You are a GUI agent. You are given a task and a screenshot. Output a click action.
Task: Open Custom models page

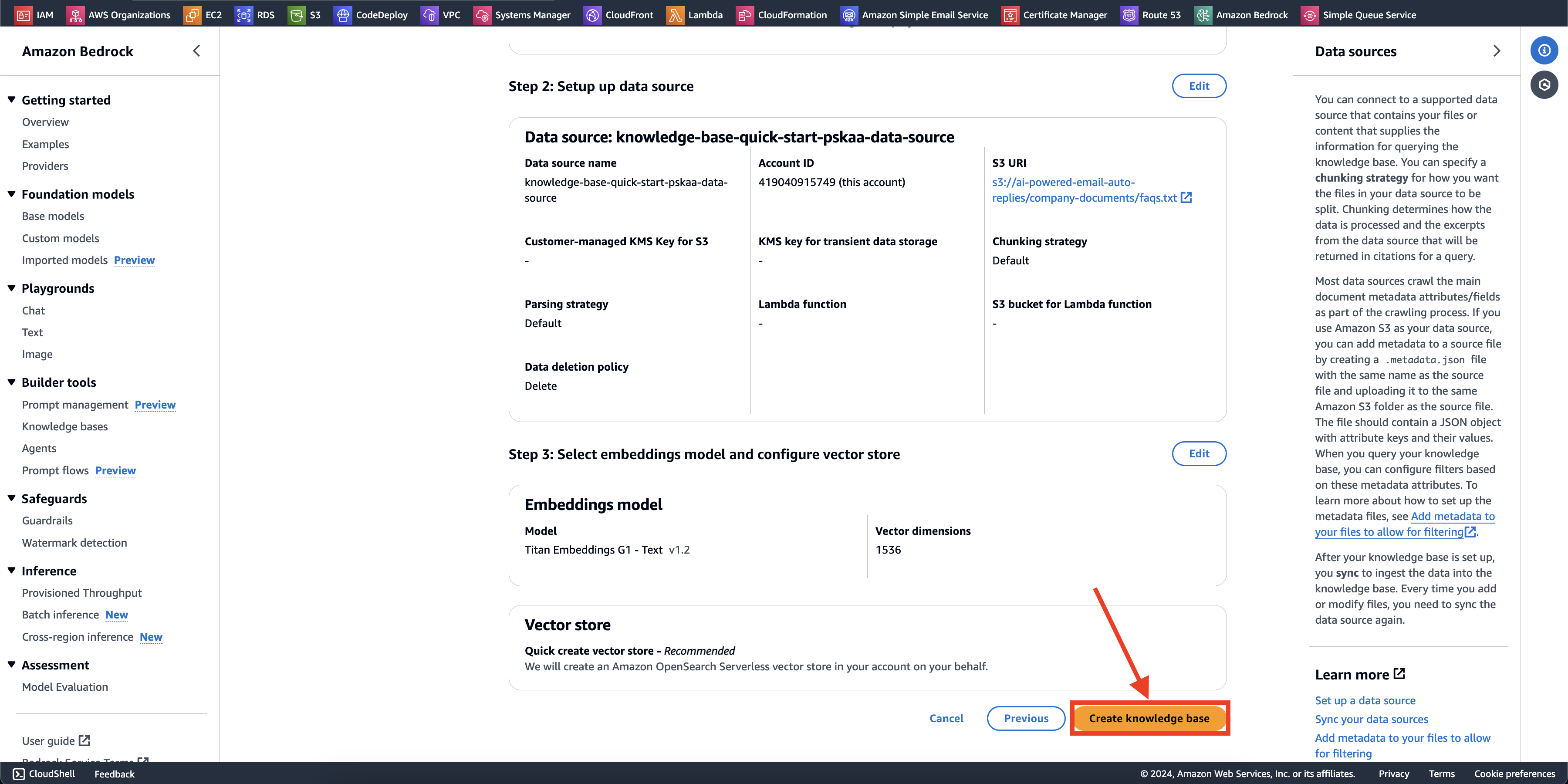point(60,238)
